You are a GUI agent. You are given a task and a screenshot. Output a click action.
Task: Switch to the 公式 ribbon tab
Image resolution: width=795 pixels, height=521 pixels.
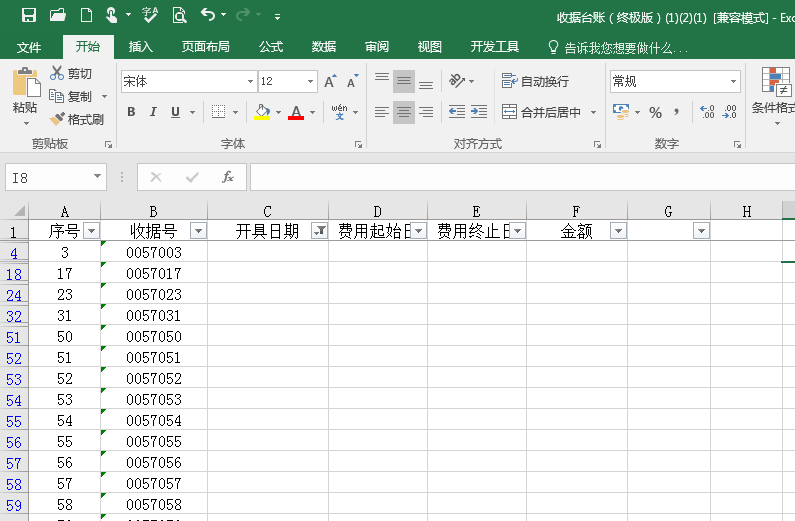[x=271, y=47]
